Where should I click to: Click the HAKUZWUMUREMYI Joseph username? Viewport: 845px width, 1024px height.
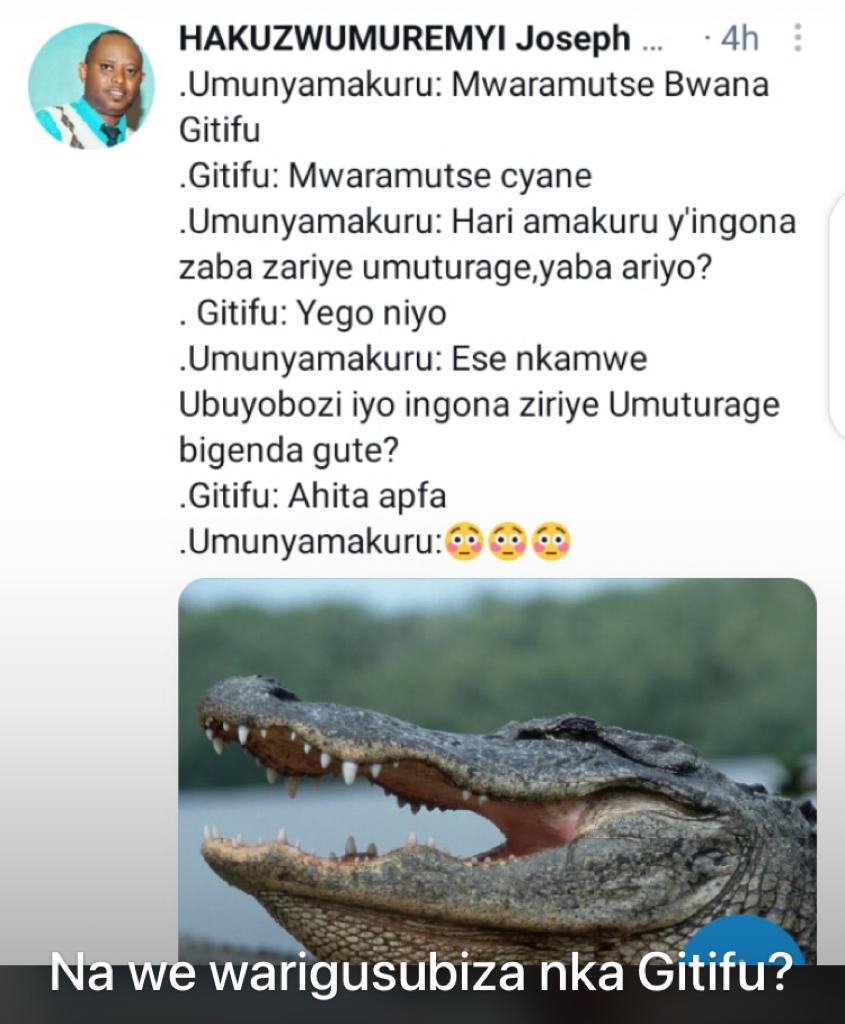pos(405,39)
